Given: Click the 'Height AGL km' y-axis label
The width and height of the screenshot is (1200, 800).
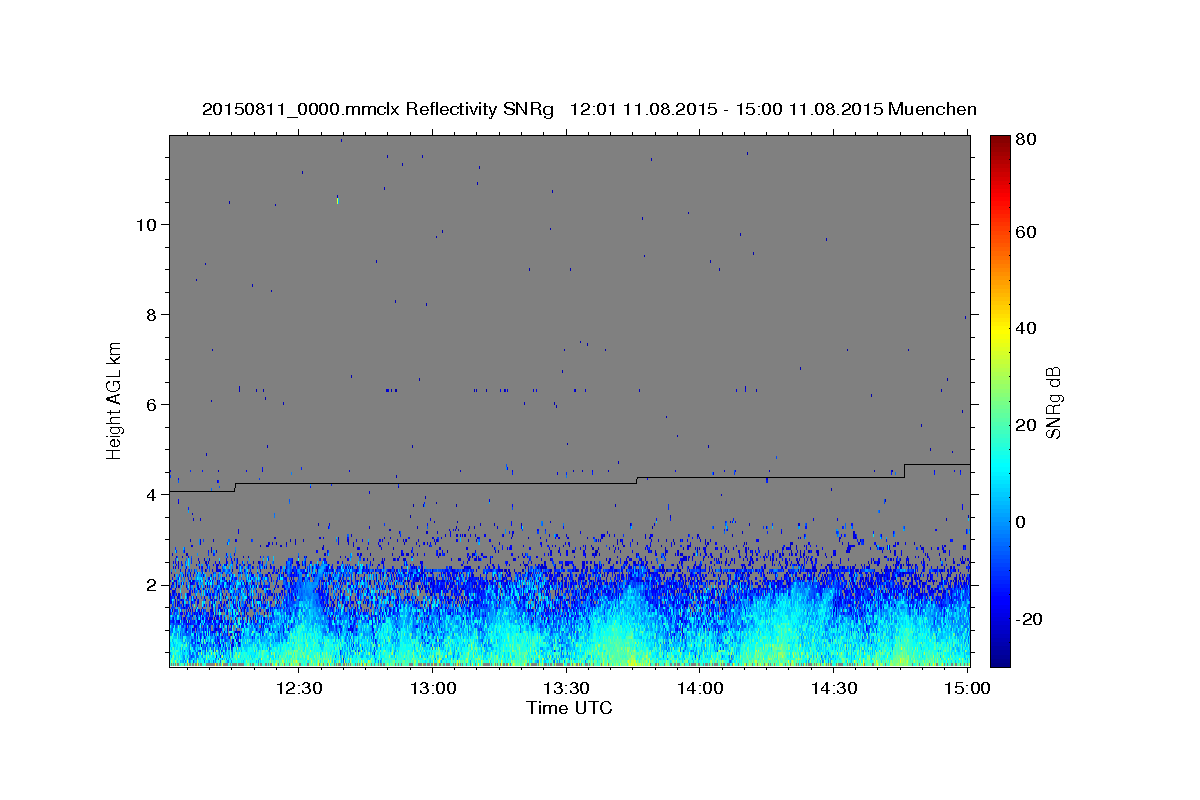Looking at the screenshot, I should pyautogui.click(x=115, y=400).
